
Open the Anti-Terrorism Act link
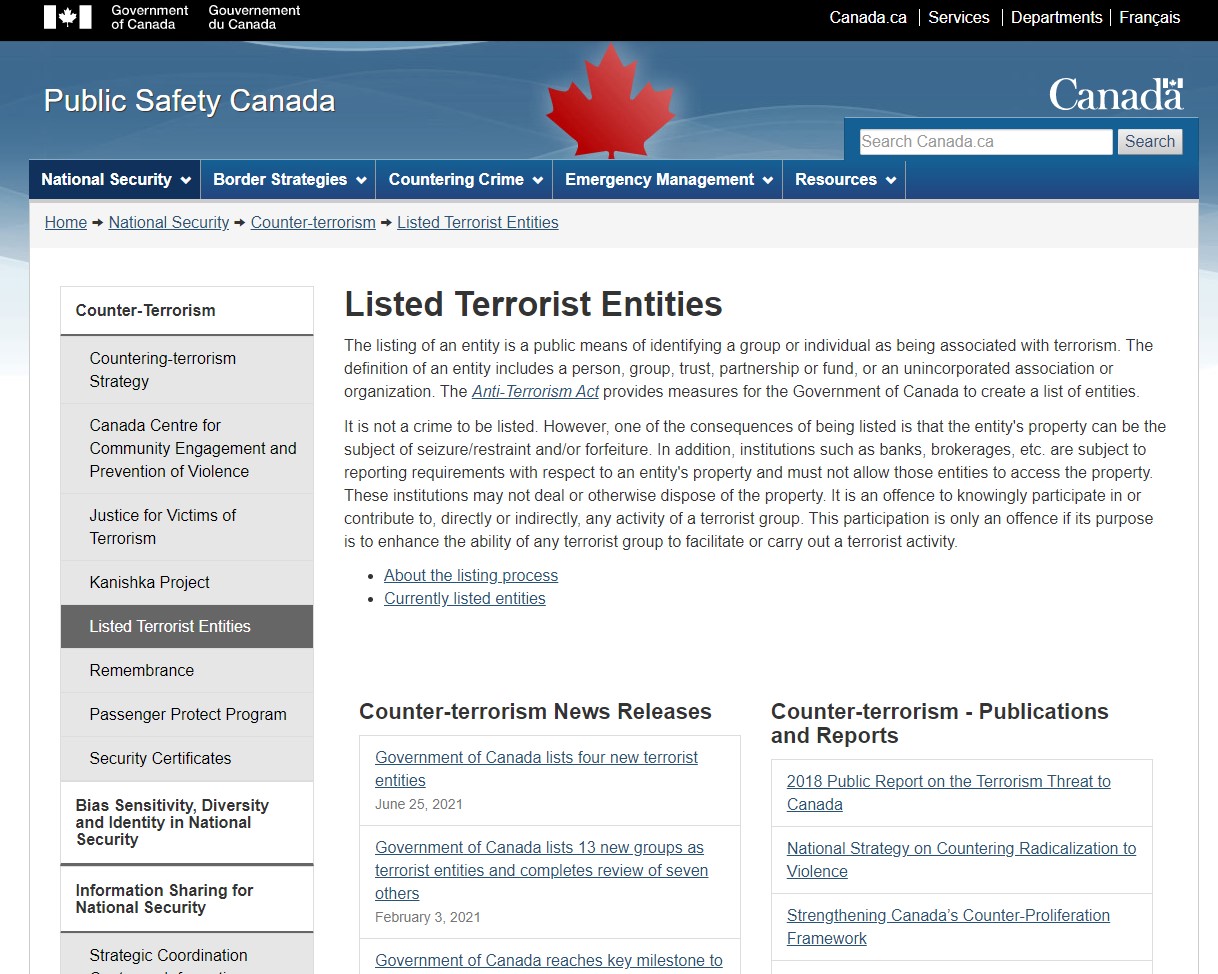pyautogui.click(x=535, y=391)
